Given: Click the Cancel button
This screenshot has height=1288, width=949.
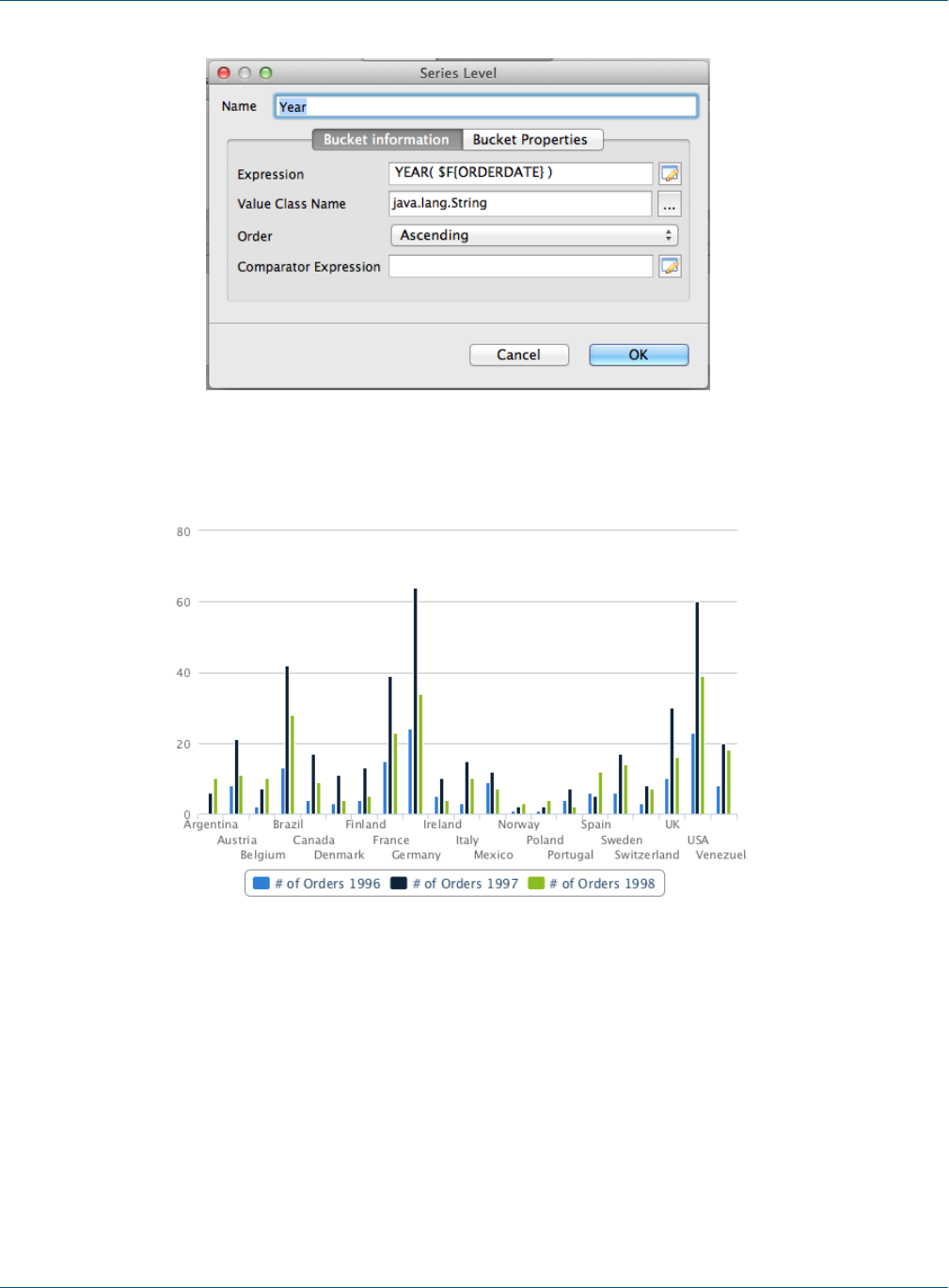Looking at the screenshot, I should 519,354.
